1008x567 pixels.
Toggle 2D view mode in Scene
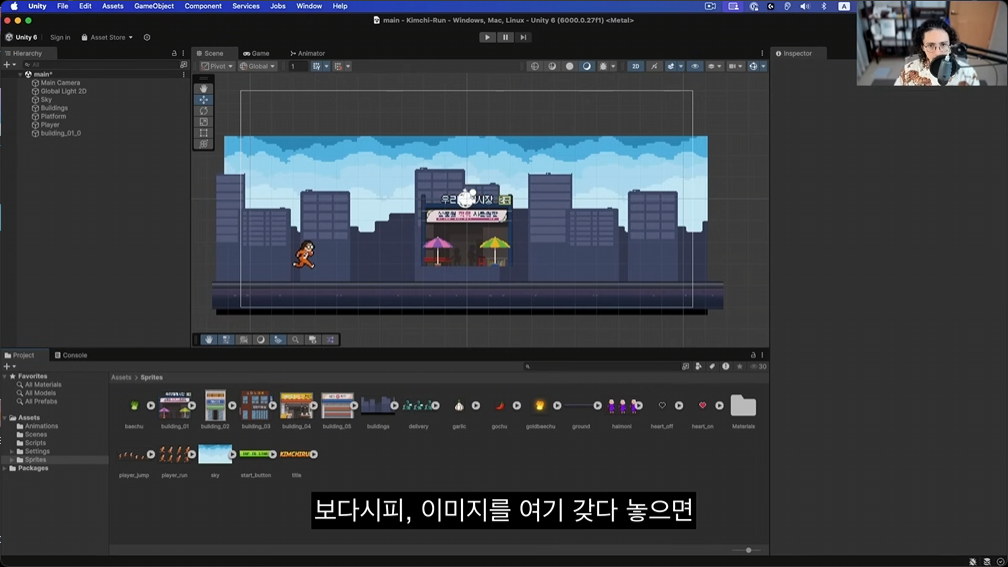pos(635,66)
